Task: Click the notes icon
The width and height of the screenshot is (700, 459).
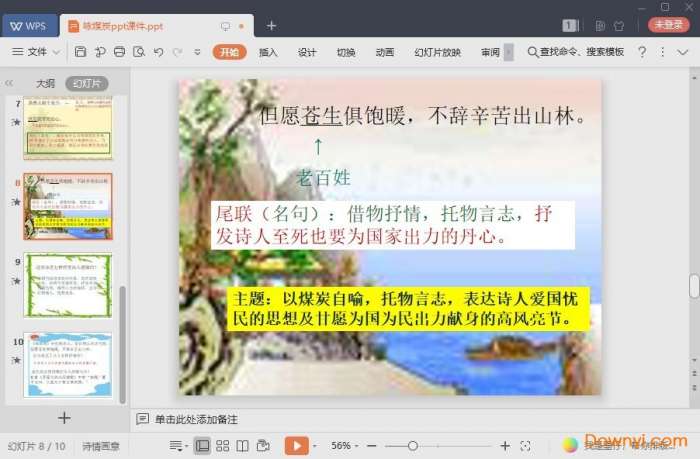Action: pyautogui.click(x=142, y=419)
